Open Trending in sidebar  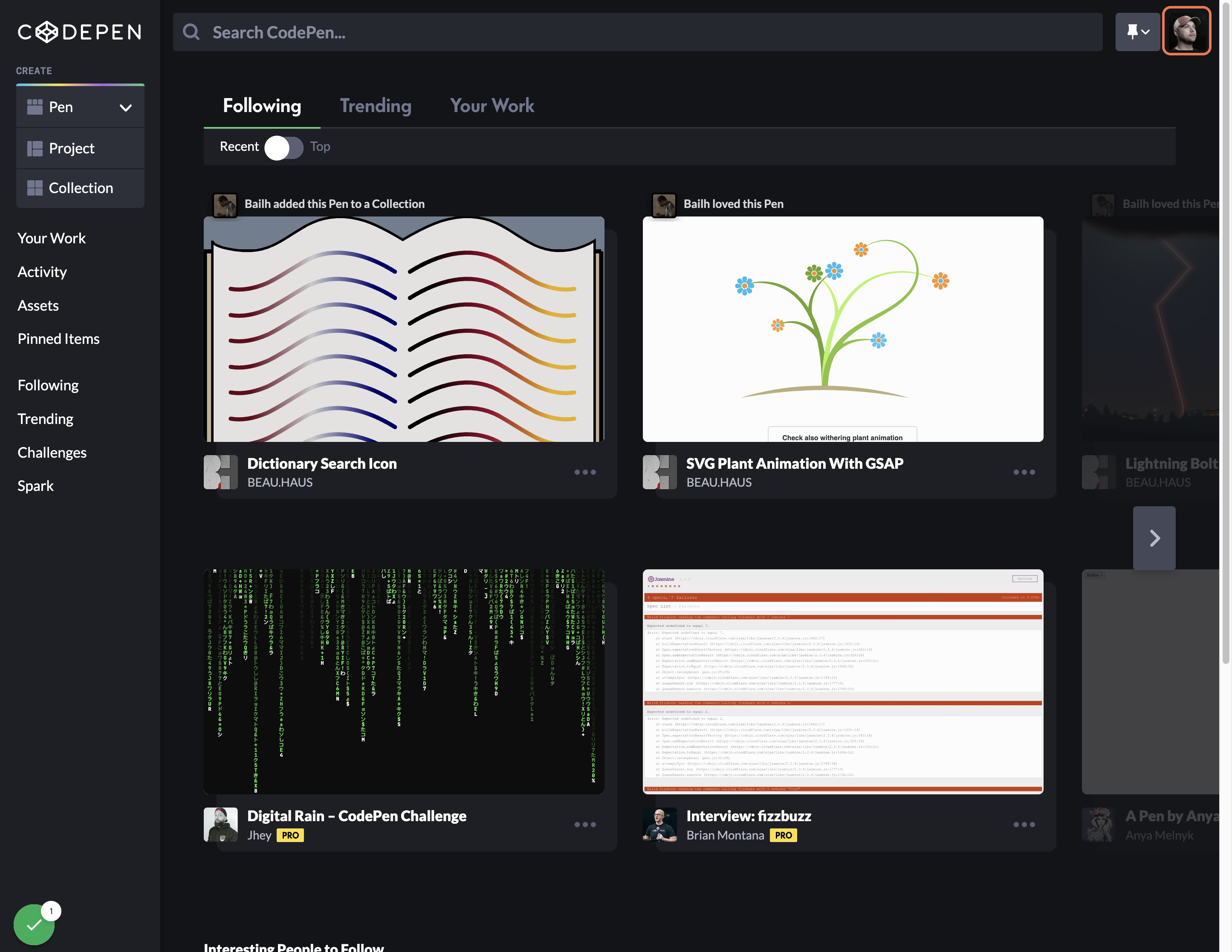pyautogui.click(x=45, y=419)
